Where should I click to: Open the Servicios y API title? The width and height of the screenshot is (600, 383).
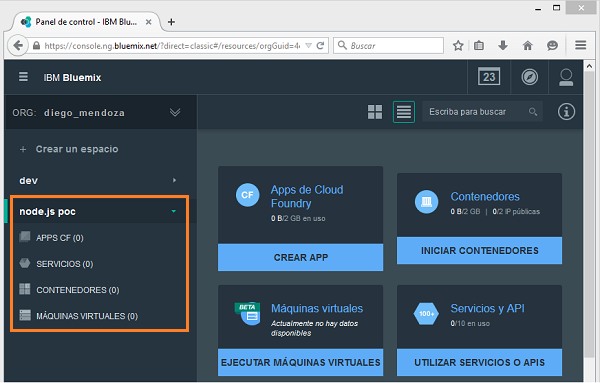pos(487,308)
